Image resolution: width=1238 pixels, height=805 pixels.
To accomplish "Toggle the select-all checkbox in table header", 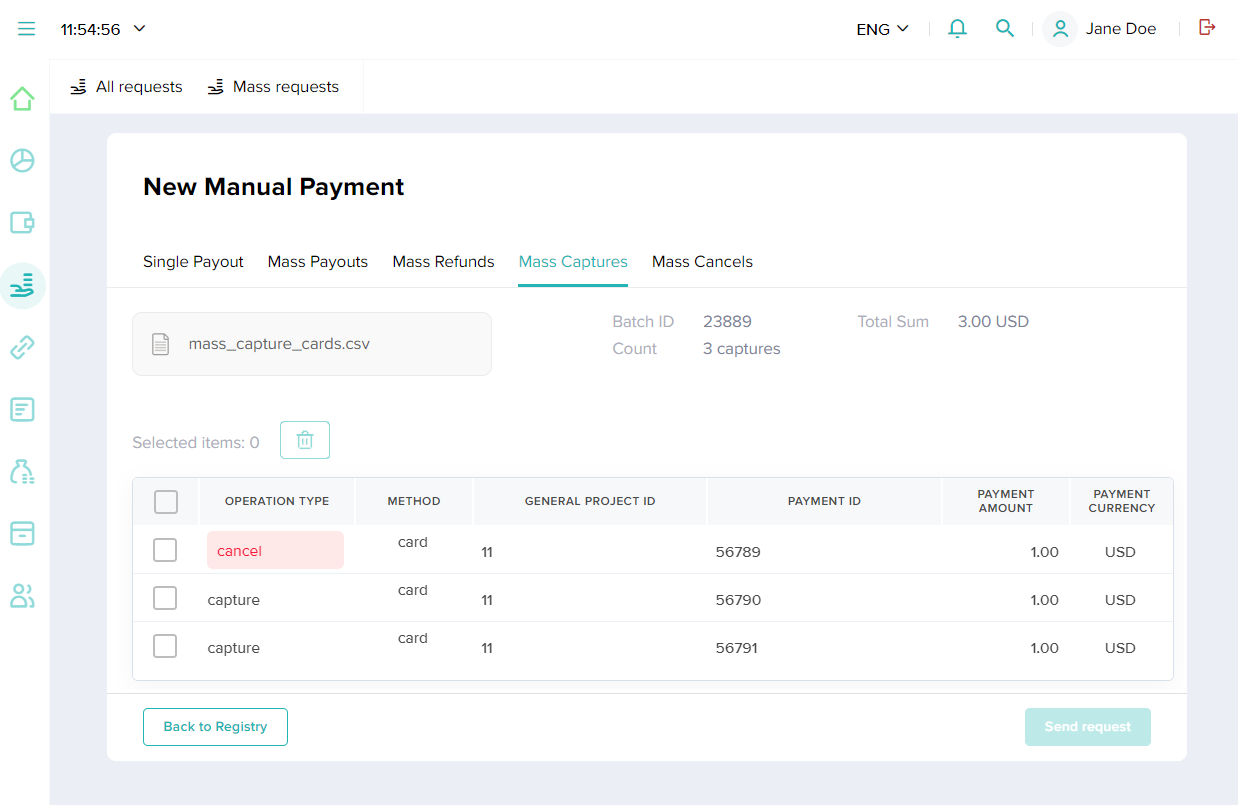I will coord(166,502).
